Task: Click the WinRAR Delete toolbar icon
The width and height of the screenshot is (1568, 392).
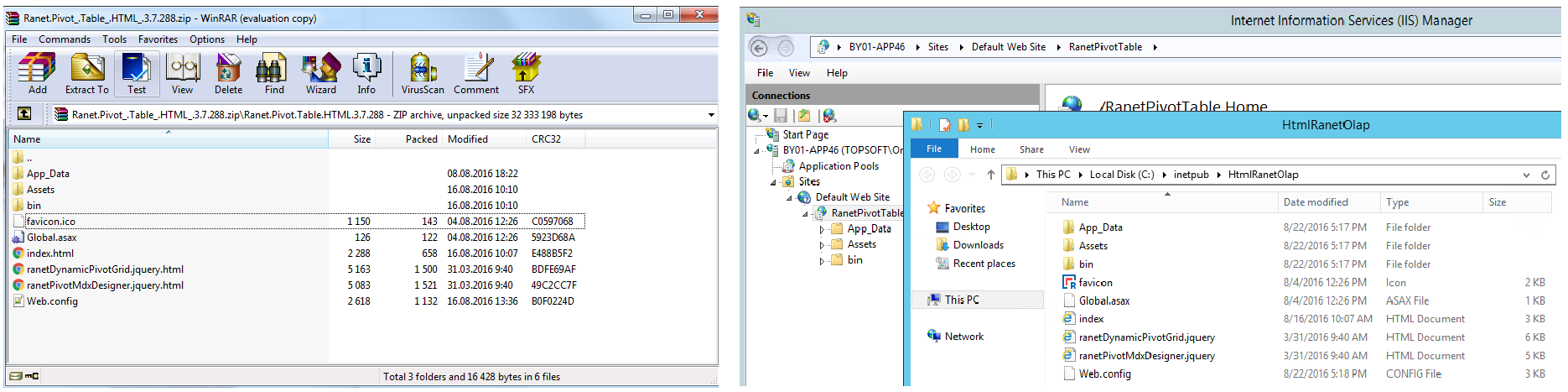Action: 228,73
